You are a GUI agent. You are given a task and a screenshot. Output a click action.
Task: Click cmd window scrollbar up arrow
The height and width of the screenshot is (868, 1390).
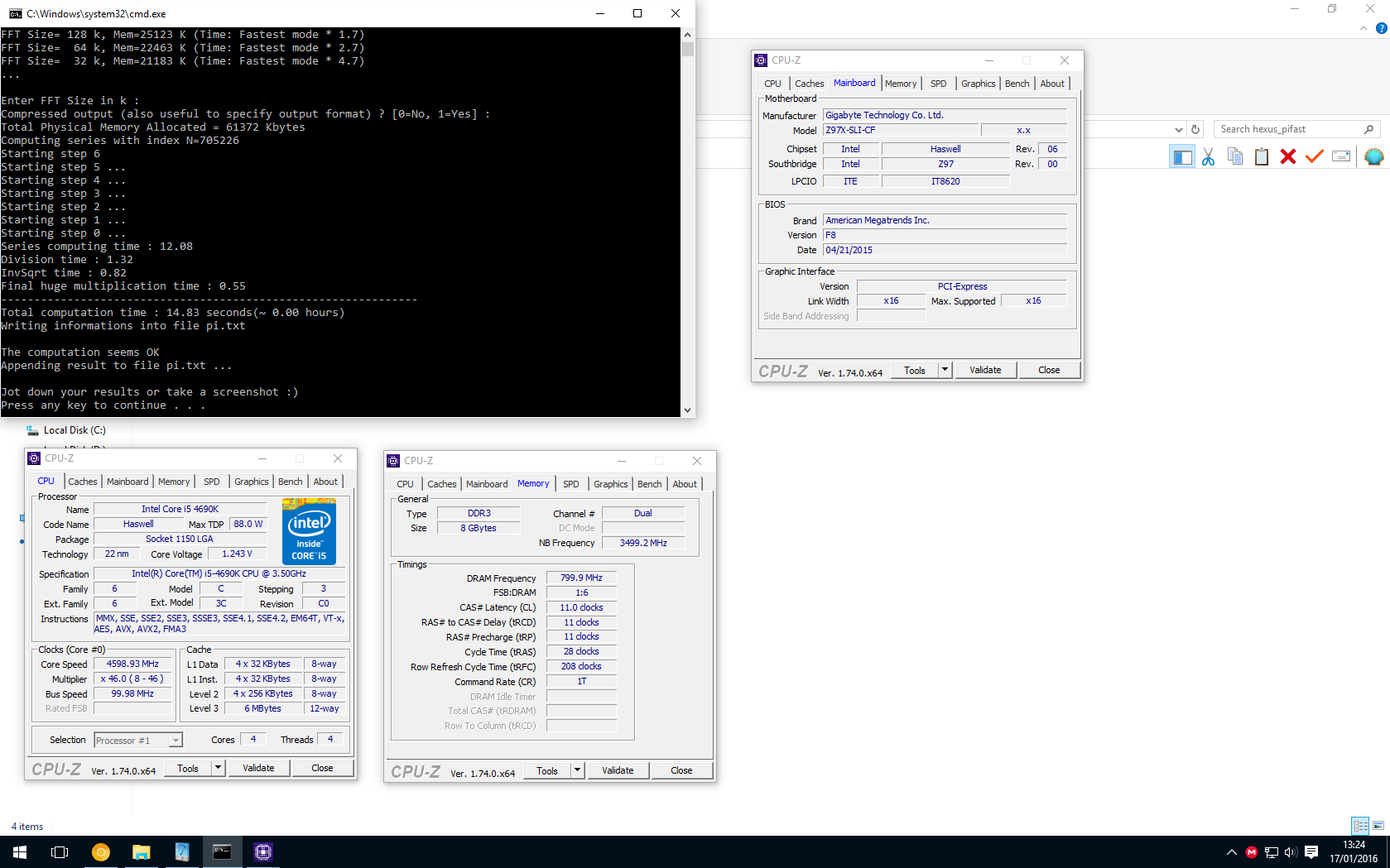[687, 36]
